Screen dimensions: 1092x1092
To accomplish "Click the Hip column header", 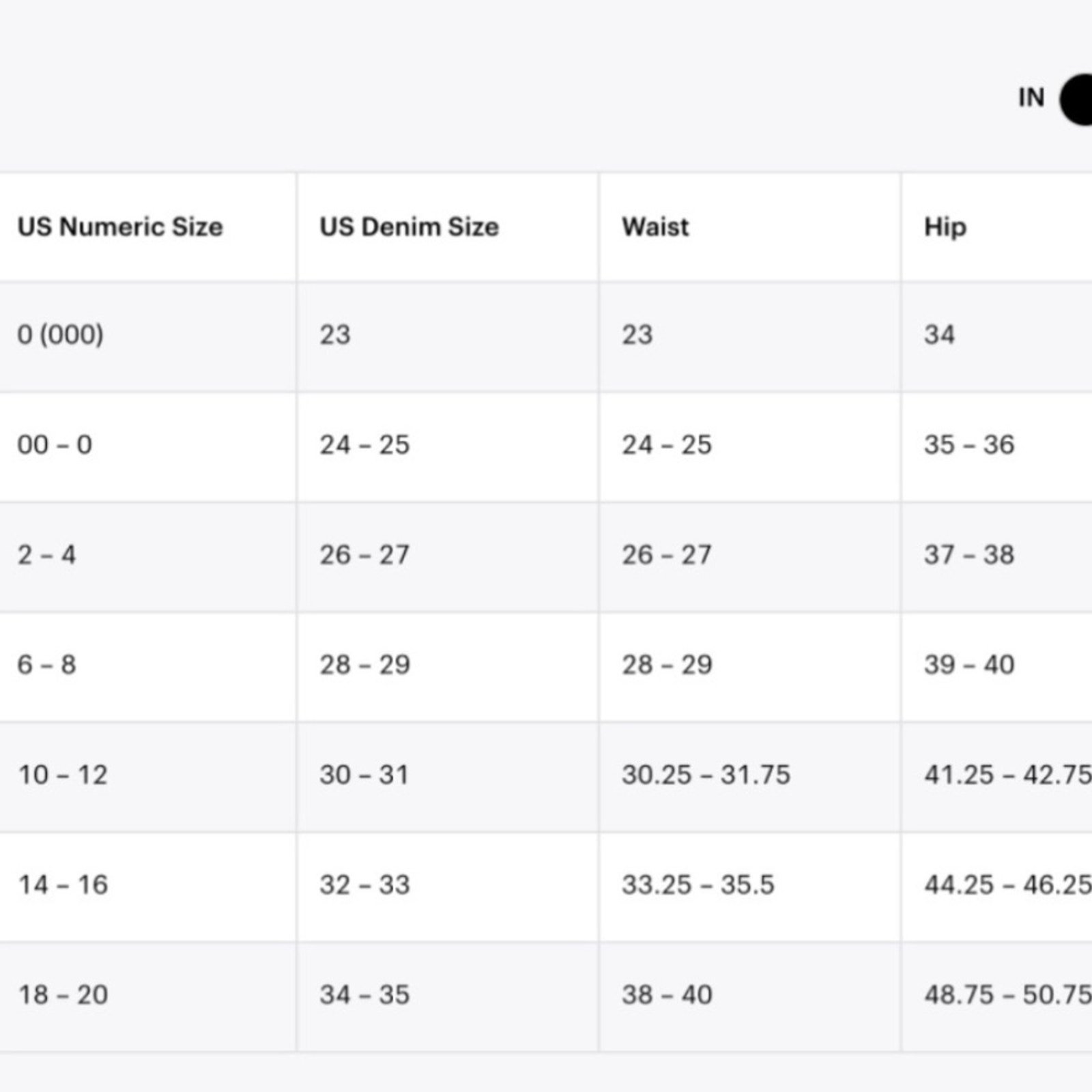I will [x=945, y=227].
